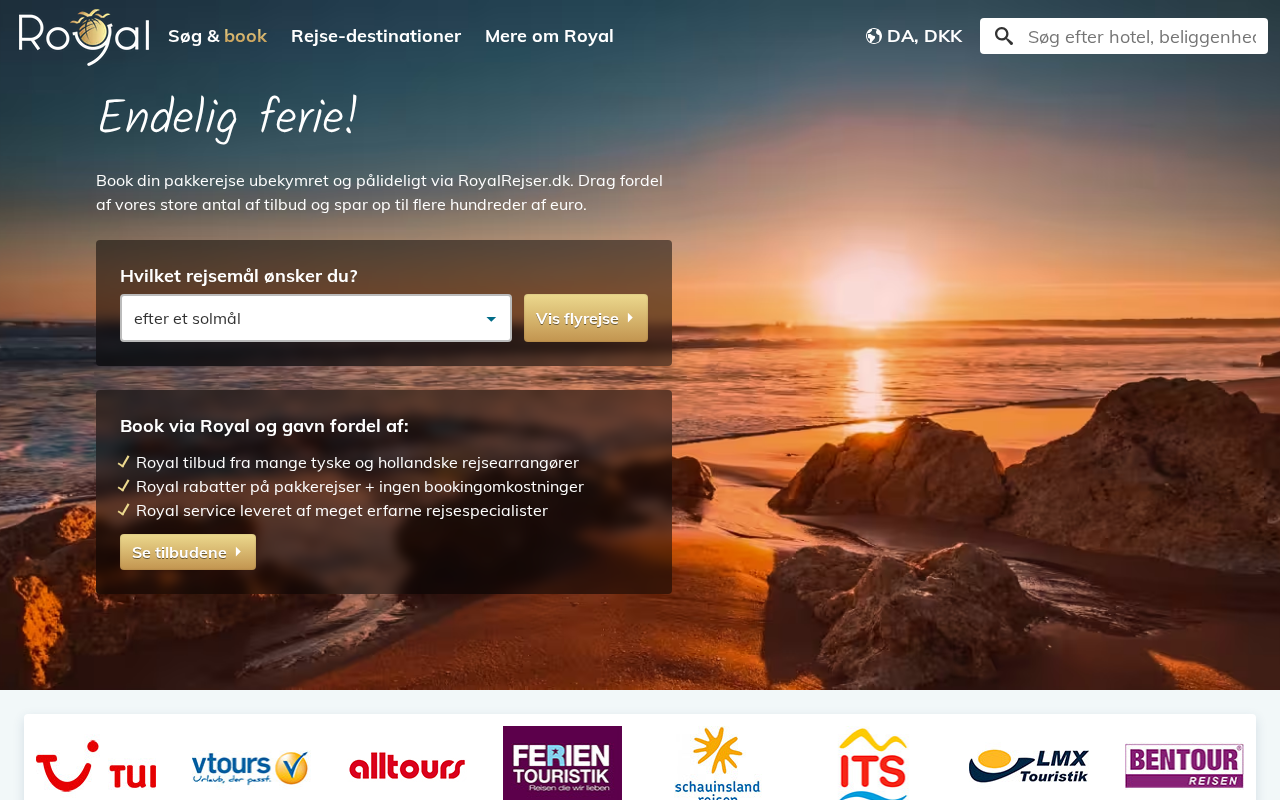Open the Søg & book menu
The width and height of the screenshot is (1280, 800).
[217, 36]
